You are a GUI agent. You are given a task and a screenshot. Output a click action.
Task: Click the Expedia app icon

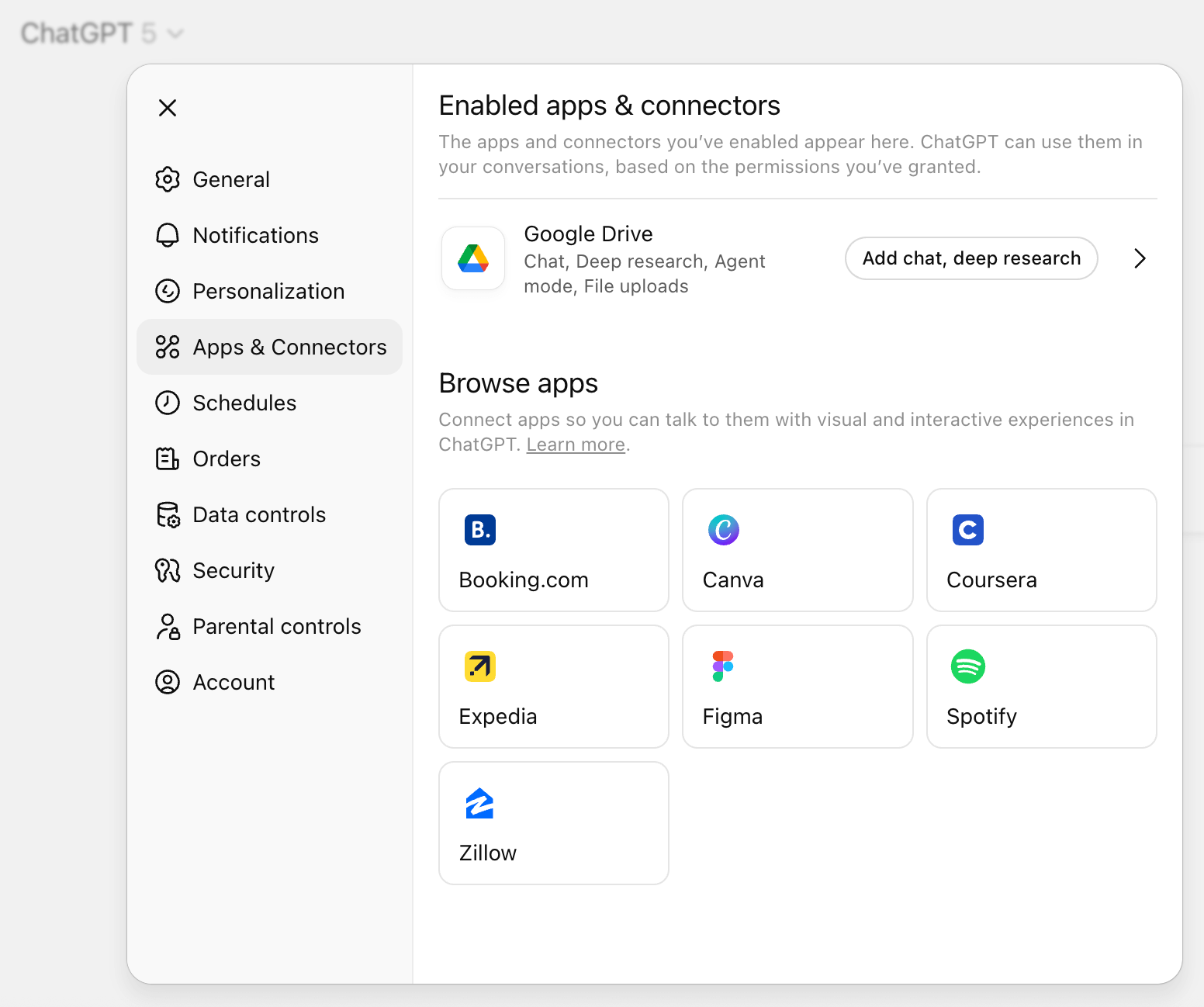(x=479, y=666)
